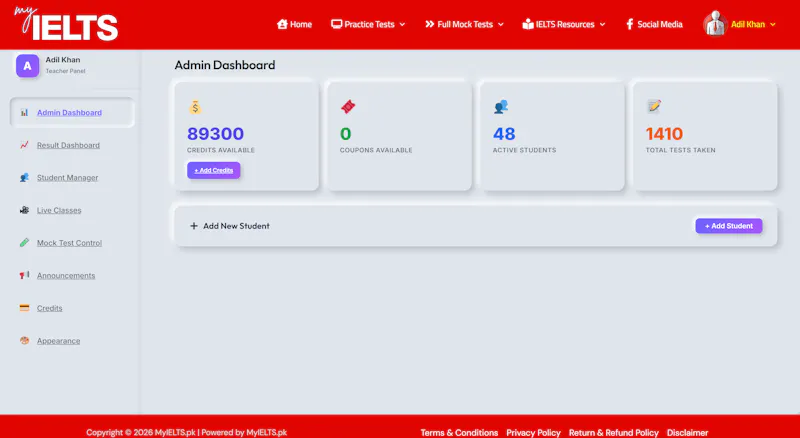Click the Admin Dashboard bar chart icon
Viewport: 800px width, 438px height.
click(x=24, y=112)
